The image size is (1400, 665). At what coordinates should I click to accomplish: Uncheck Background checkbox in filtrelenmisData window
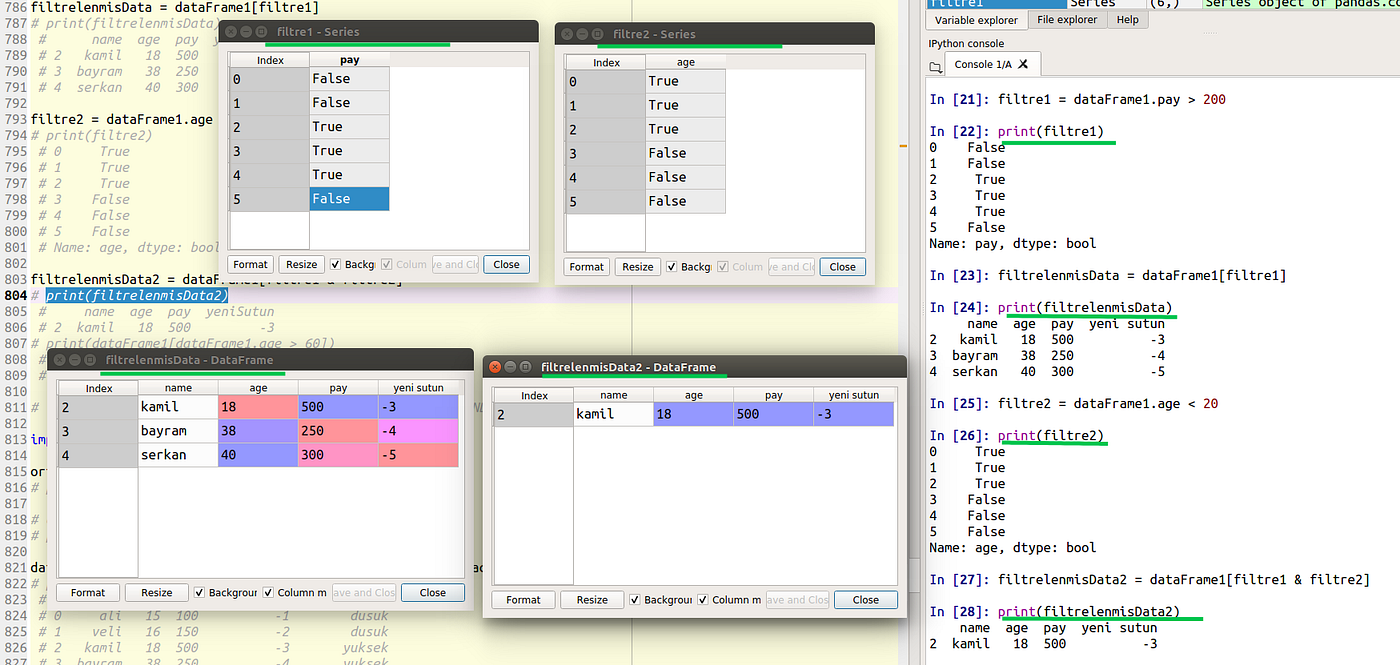200,592
